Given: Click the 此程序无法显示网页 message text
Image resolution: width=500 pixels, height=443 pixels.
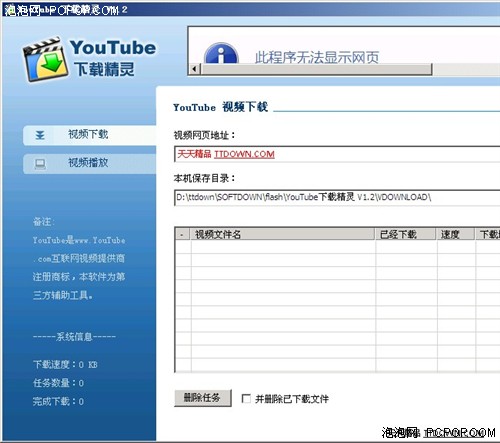Looking at the screenshot, I should 317,57.
